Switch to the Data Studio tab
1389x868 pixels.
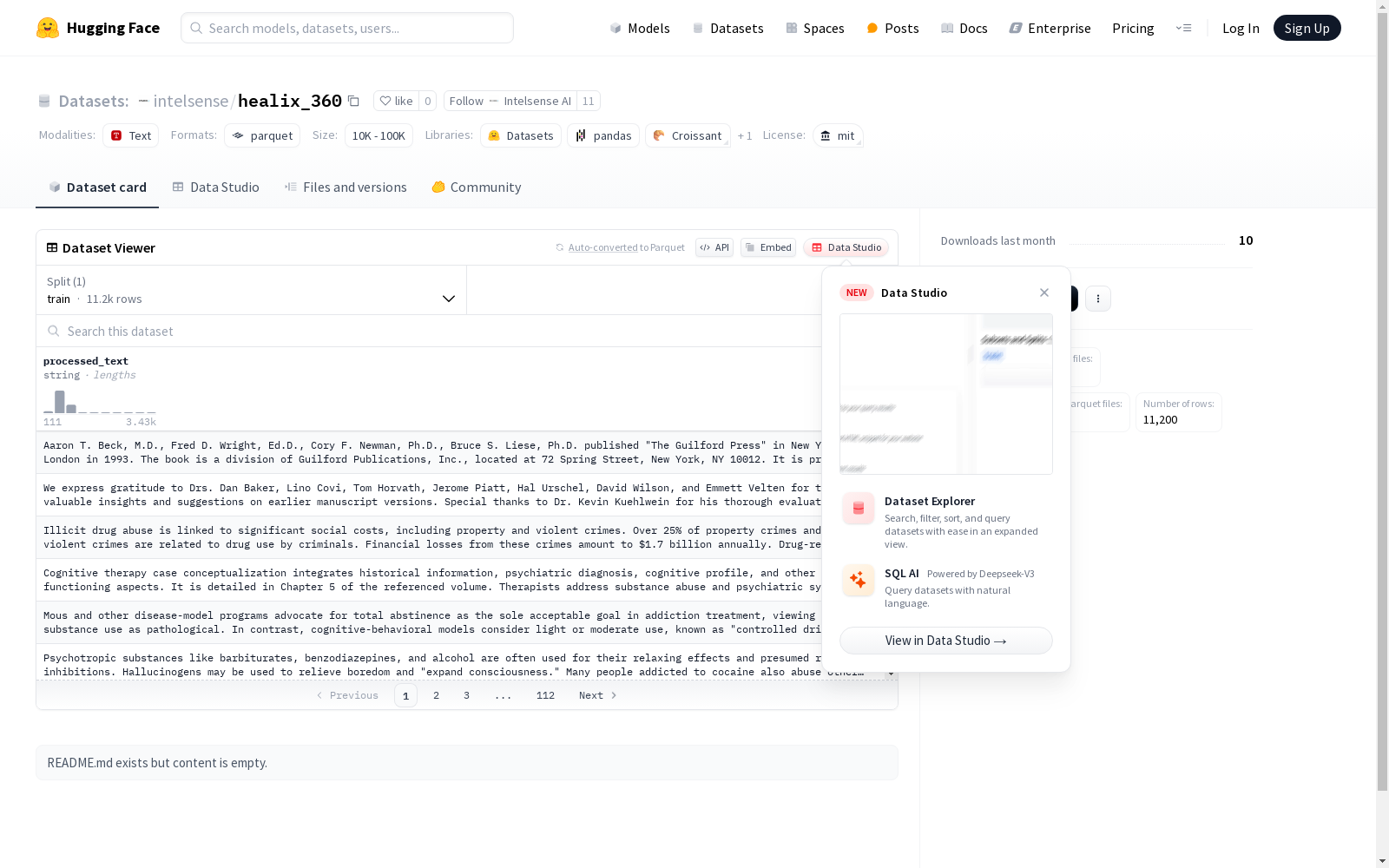tap(215, 187)
